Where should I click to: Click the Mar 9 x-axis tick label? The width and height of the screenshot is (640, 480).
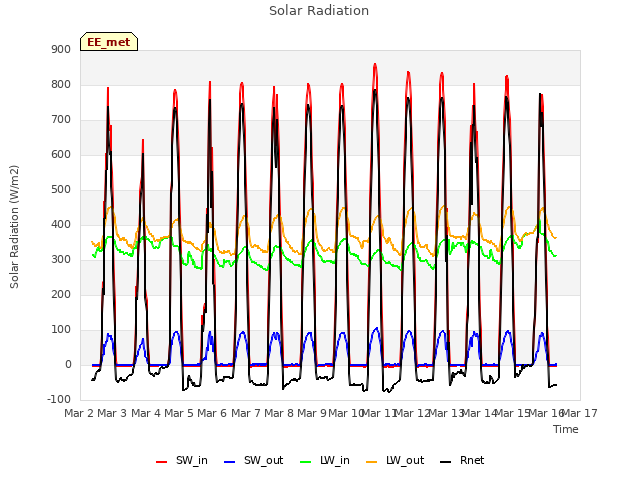tap(312, 413)
